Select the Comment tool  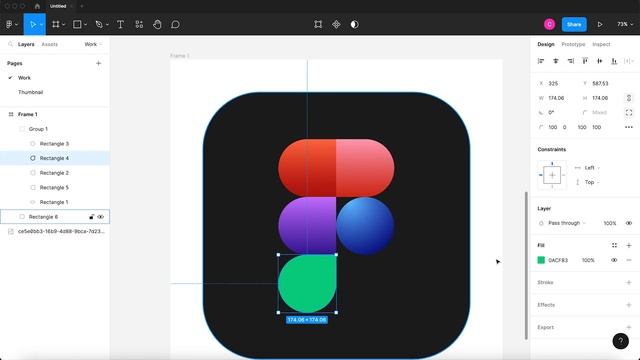coord(175,24)
